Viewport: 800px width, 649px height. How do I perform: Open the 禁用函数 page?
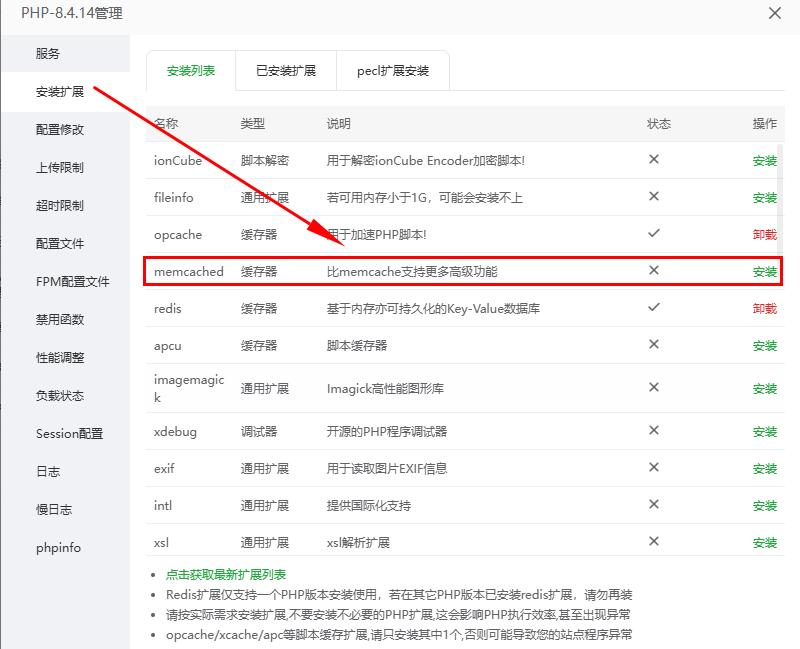[63, 320]
